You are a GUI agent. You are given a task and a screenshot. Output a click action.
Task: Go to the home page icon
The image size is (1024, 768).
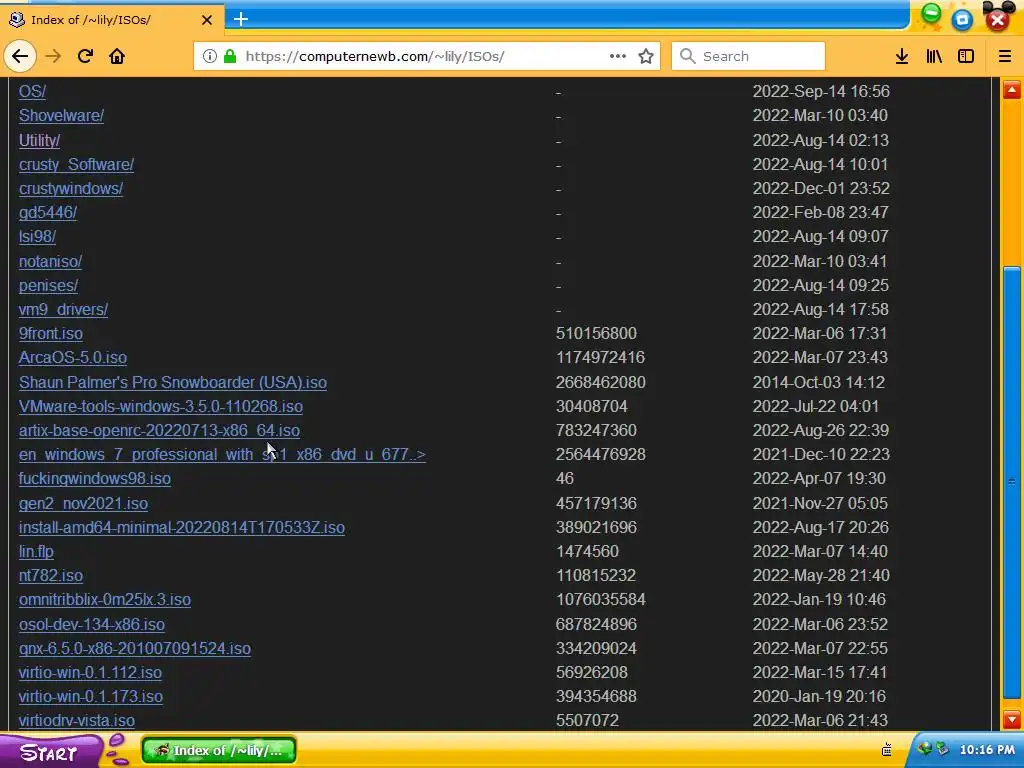[x=117, y=56]
